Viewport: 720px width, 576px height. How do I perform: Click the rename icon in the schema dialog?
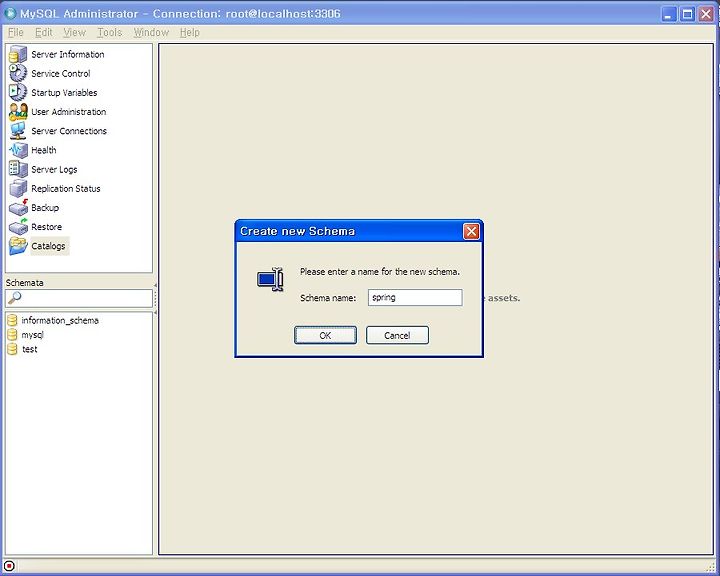[270, 279]
